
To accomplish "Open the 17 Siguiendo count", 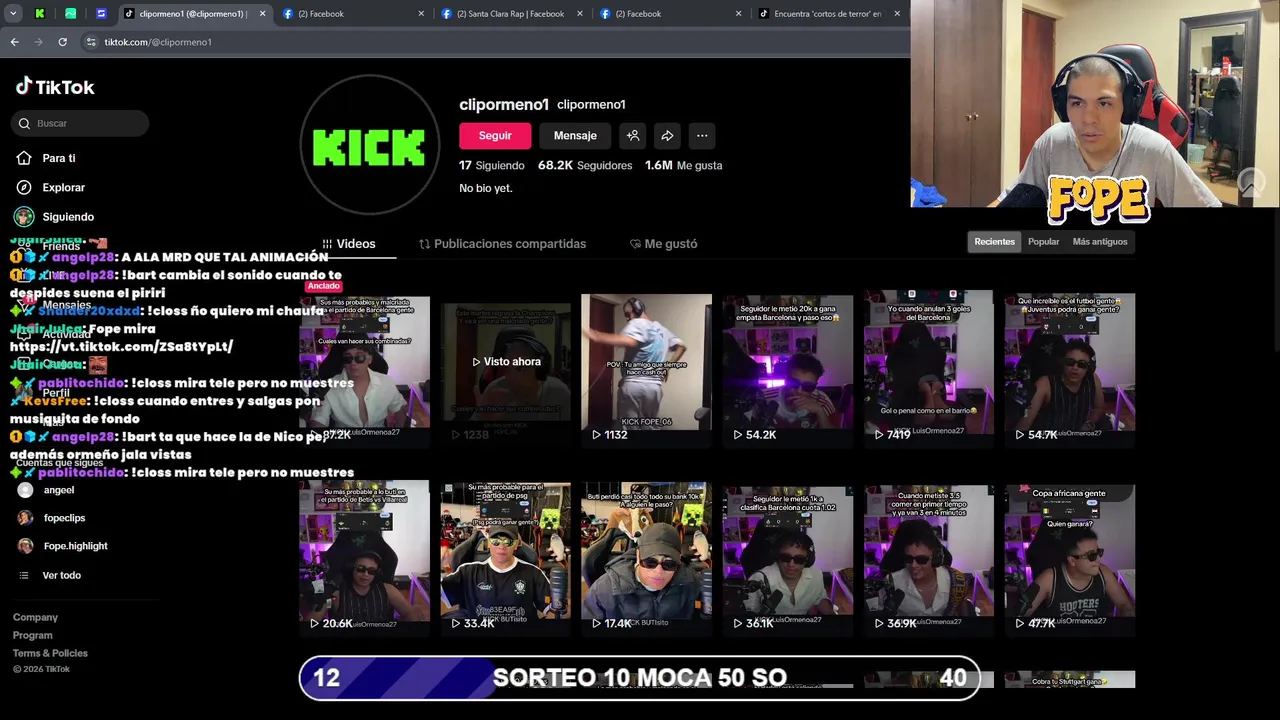I will tap(492, 166).
